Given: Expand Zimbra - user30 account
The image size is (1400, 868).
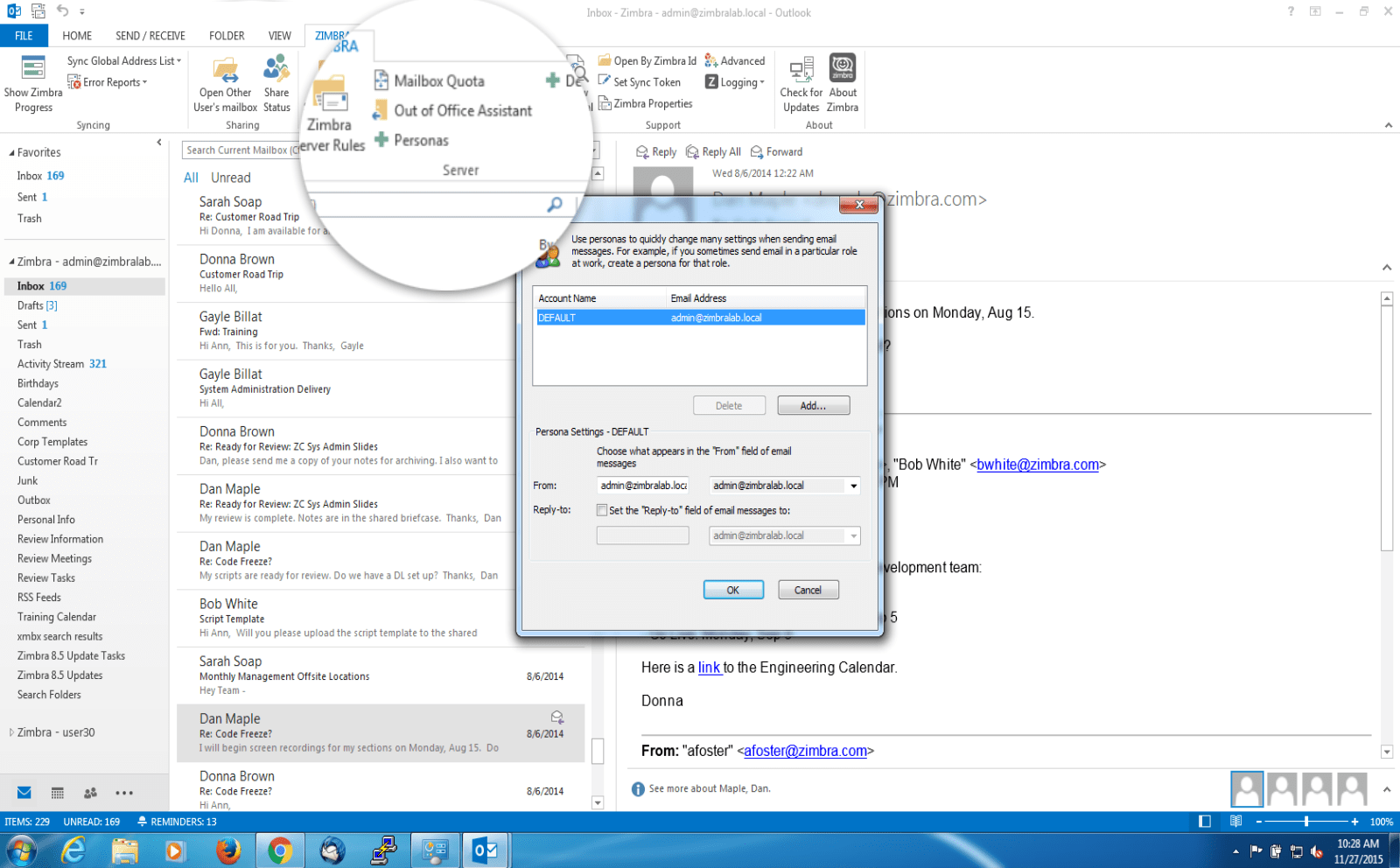Looking at the screenshot, I should click(11, 732).
